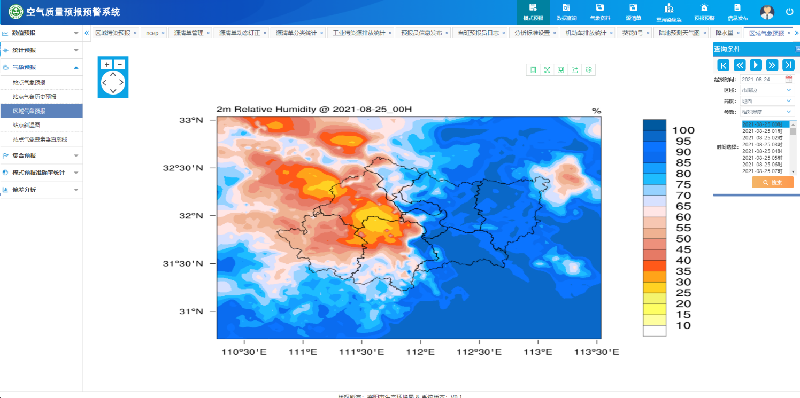The height and width of the screenshot is (398, 800).
Task: Step forward with the double-right arrow button
Action: (772, 65)
